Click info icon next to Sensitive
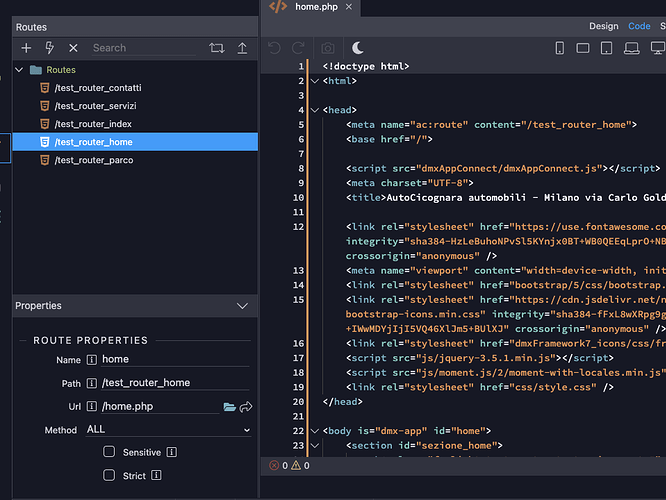This screenshot has width=666, height=500. 172,452
